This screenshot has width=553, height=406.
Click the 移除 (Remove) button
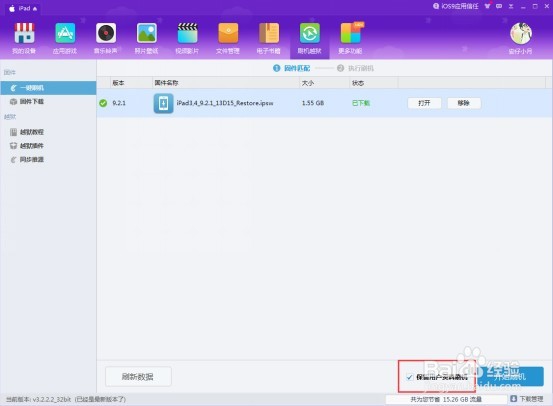click(464, 103)
